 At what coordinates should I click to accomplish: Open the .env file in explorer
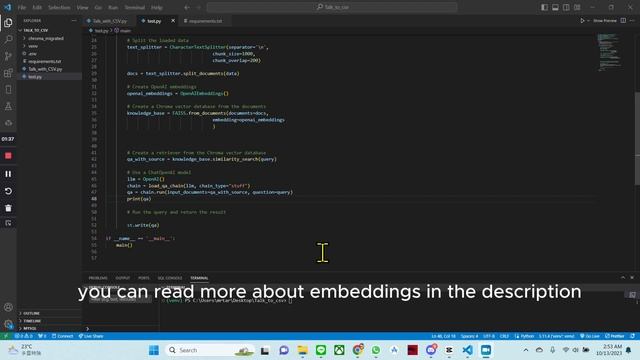coord(32,53)
